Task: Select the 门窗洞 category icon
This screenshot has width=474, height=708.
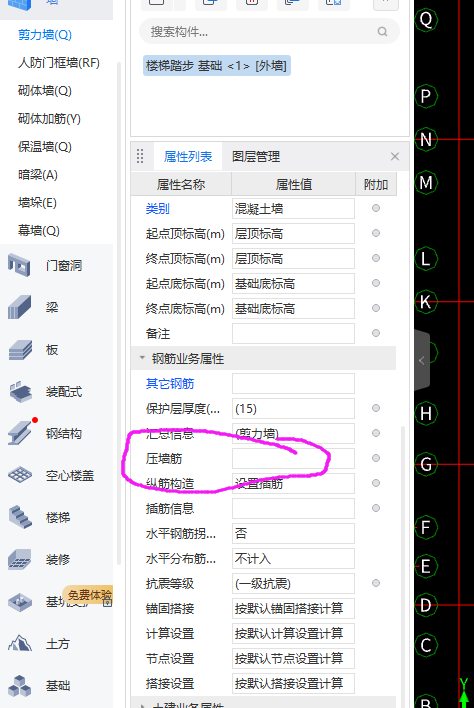Action: coord(19,265)
